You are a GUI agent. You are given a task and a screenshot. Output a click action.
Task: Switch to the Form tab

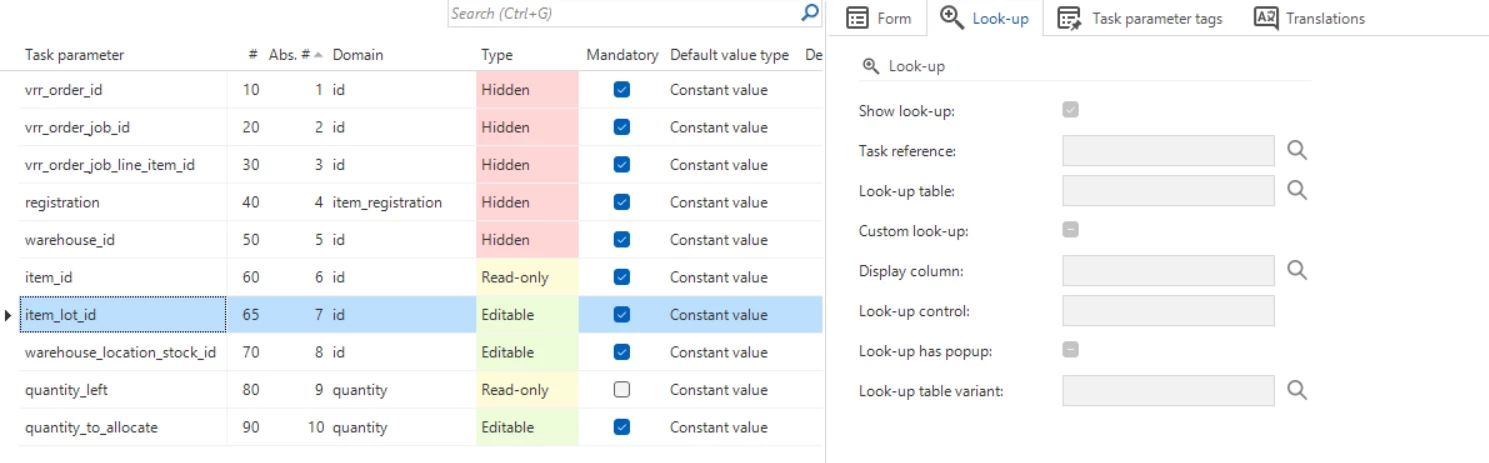pyautogui.click(x=879, y=18)
